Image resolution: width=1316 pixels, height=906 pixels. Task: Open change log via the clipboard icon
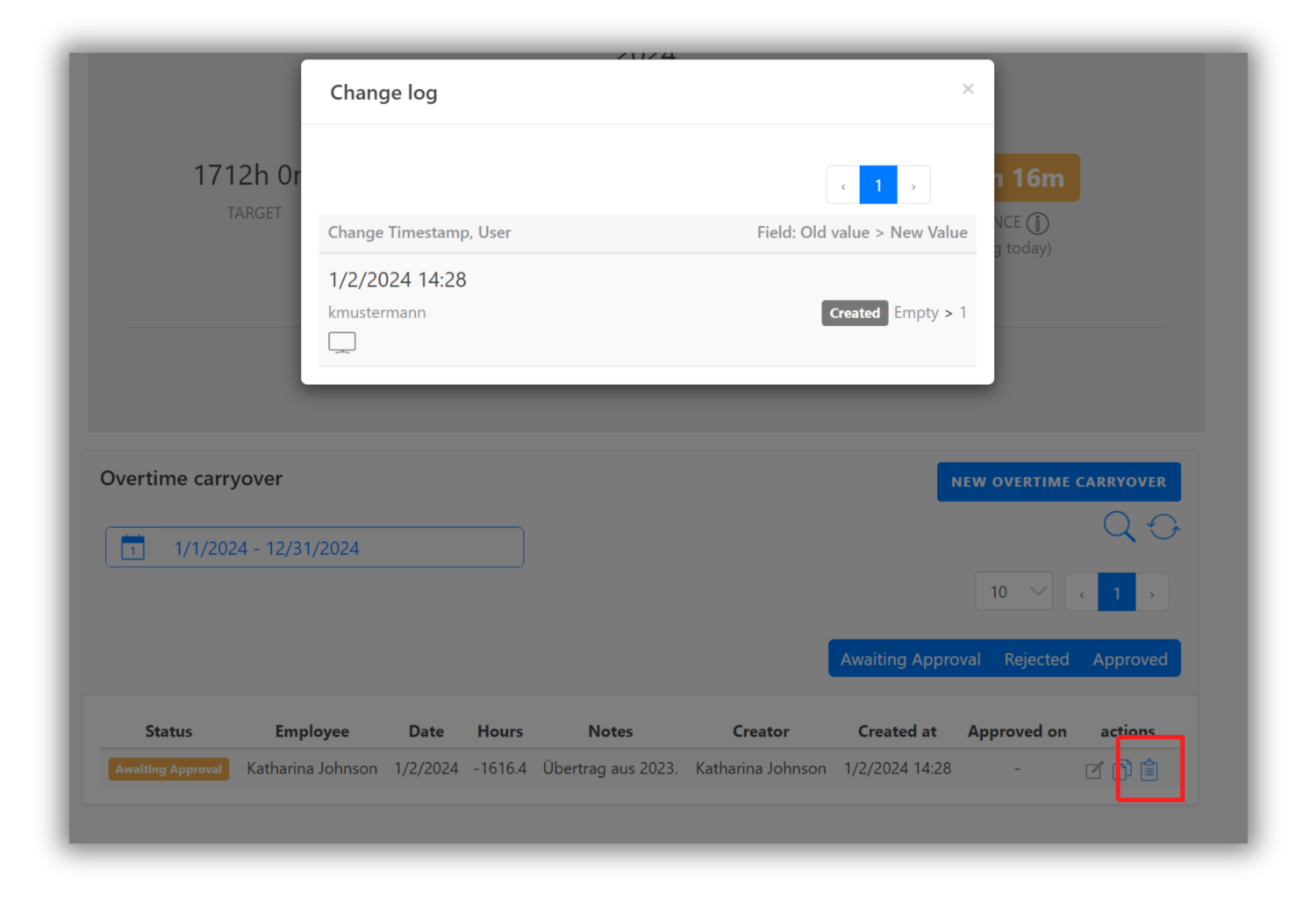pyautogui.click(x=1150, y=770)
